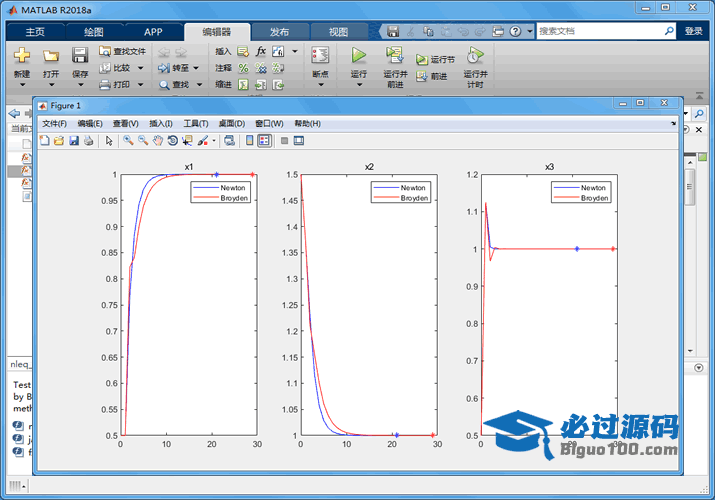Viewport: 715px width, 500px height.
Task: Switch to the 绘图 tab in MATLAB
Action: 94,32
